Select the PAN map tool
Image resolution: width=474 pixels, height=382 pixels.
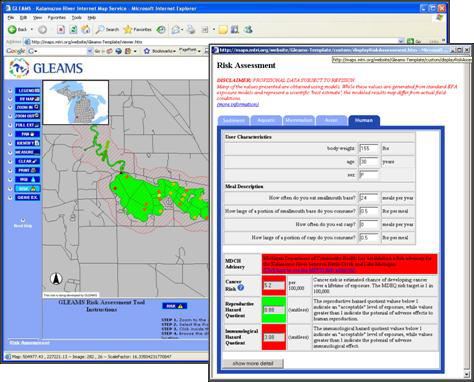[28, 134]
